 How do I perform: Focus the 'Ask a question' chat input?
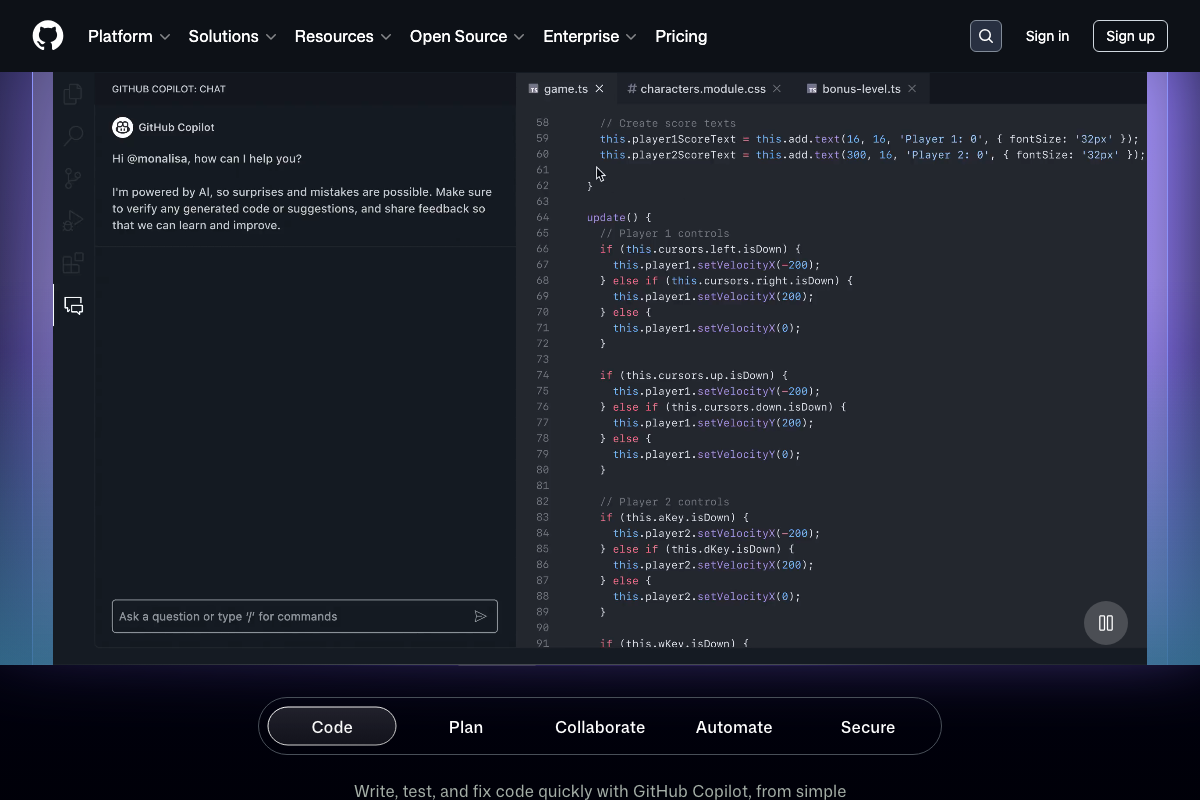click(305, 616)
